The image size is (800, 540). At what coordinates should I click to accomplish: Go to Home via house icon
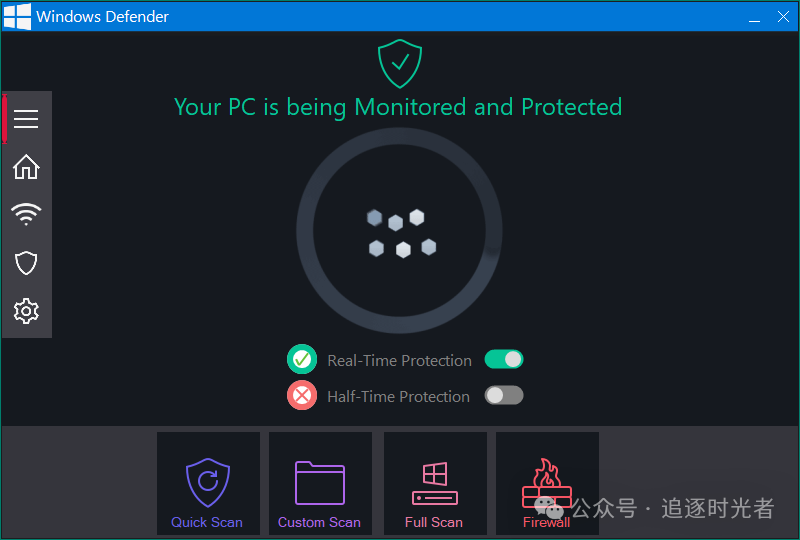(x=26, y=167)
